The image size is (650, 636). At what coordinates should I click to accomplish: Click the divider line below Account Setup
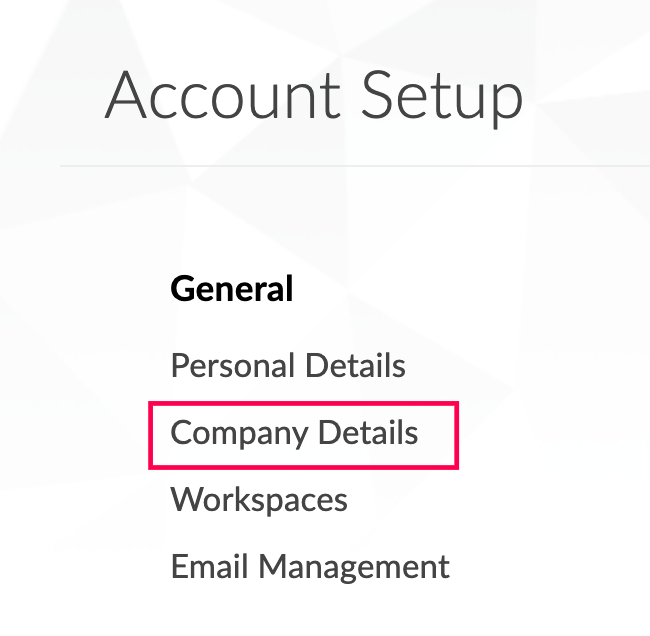click(x=355, y=166)
